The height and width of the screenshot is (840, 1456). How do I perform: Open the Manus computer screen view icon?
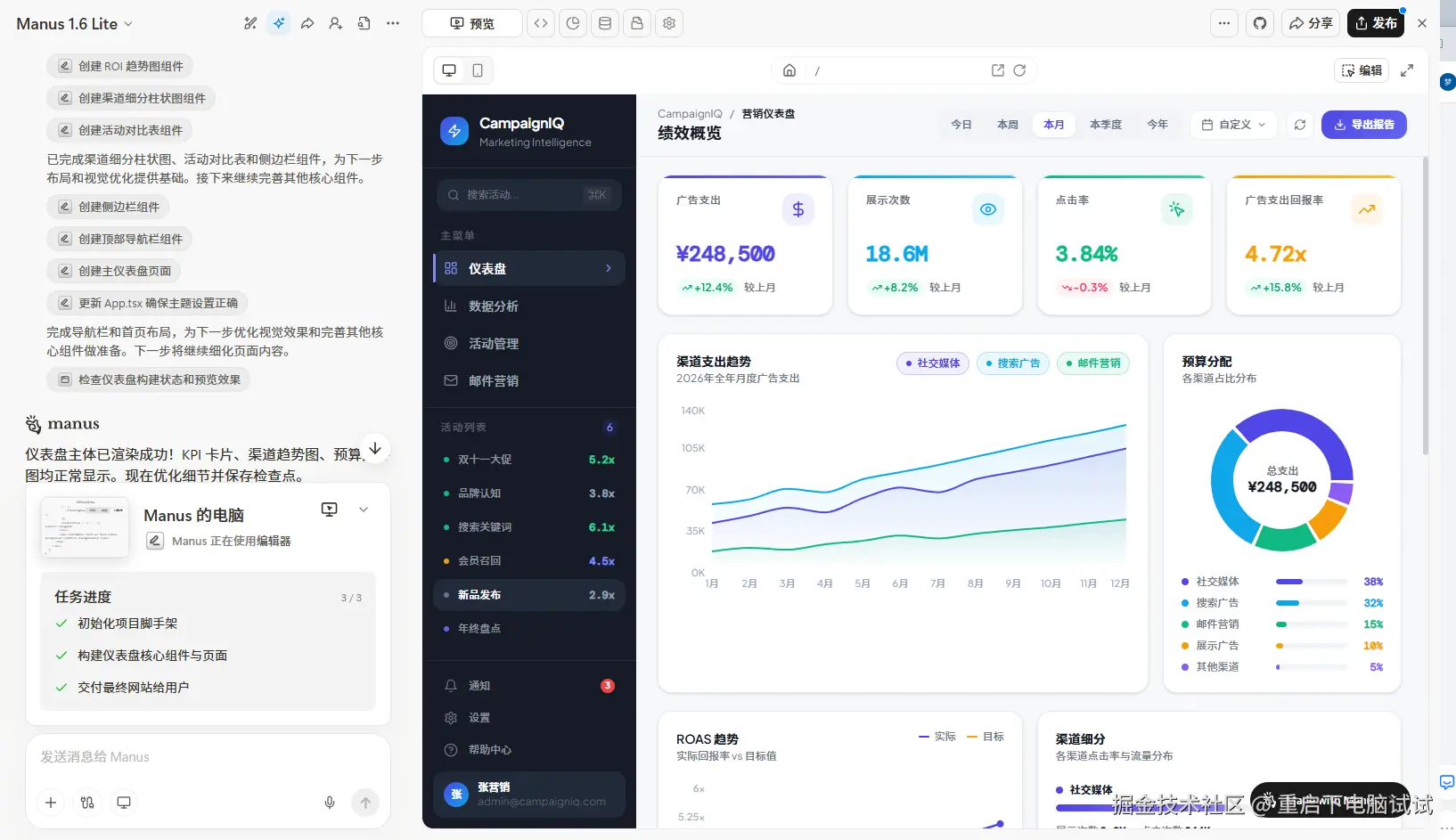(330, 510)
